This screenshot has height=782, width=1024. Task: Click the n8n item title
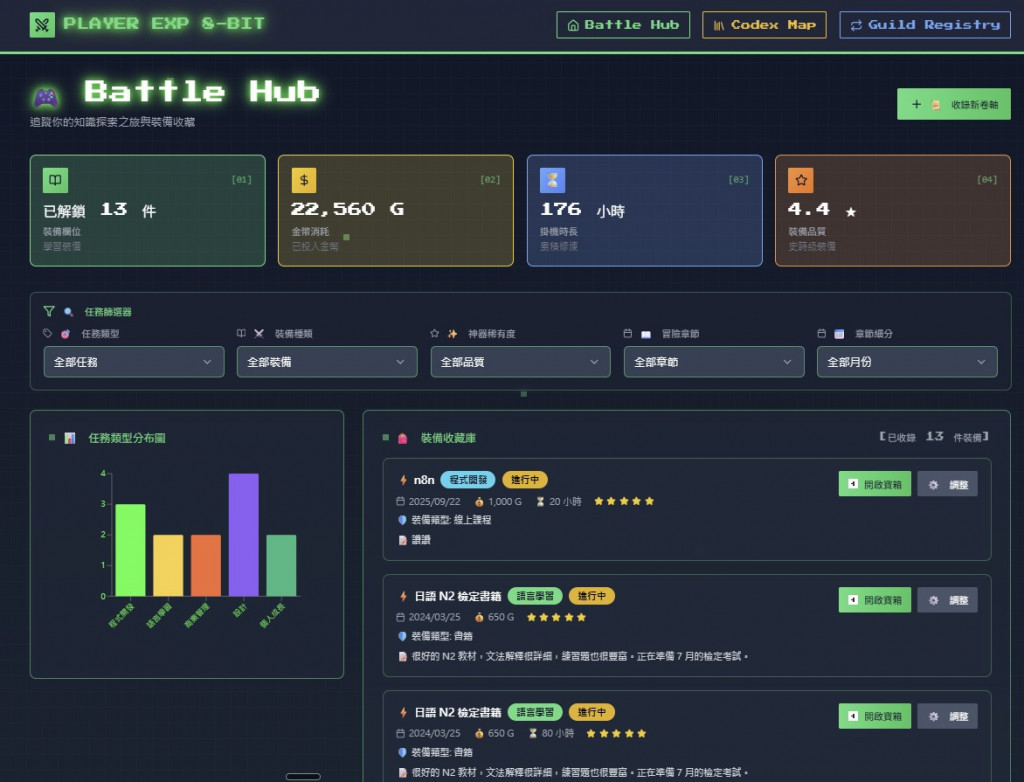pyautogui.click(x=424, y=480)
